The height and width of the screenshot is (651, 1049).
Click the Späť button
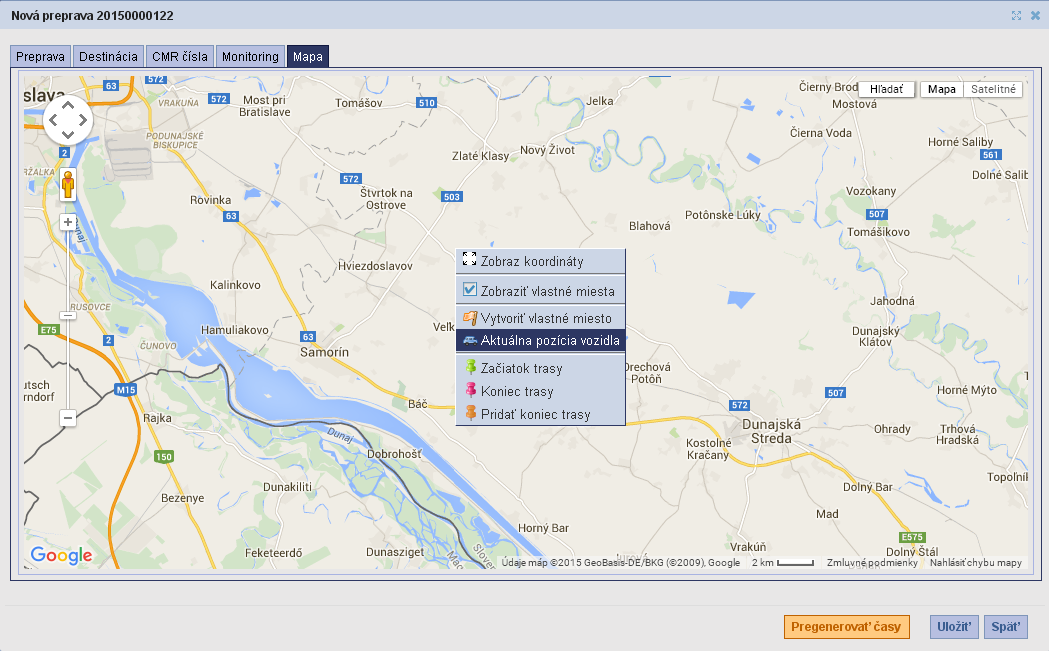point(1006,627)
